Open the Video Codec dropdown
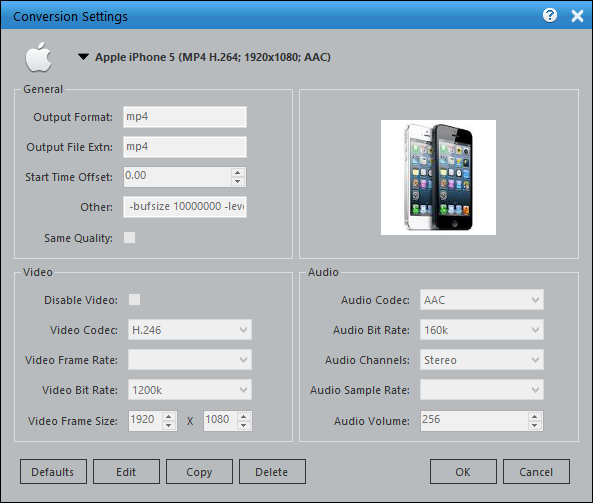Screen dimensions: 593x503 (190, 330)
